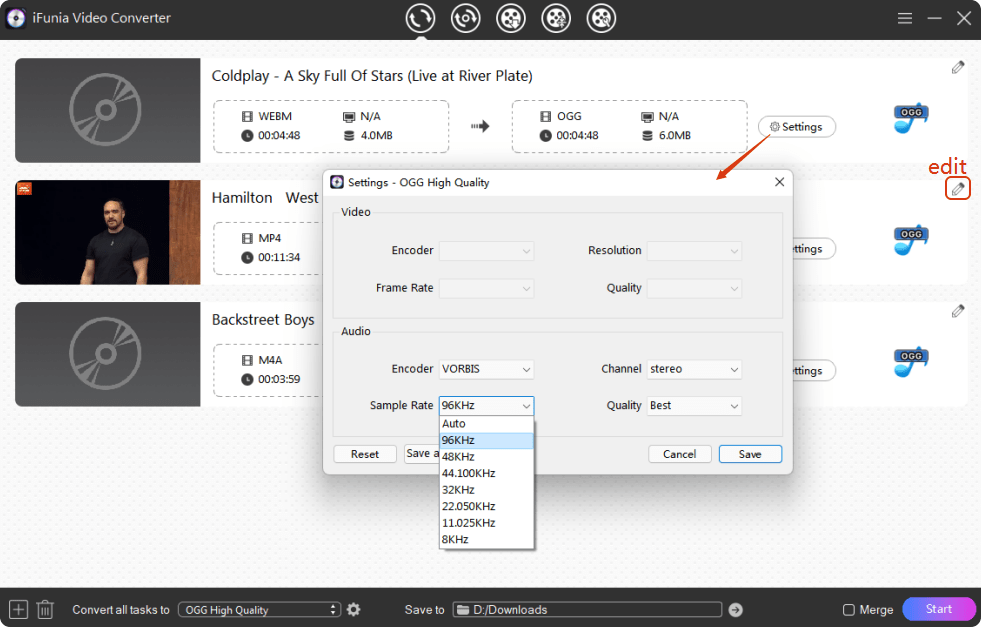Click the trash bin delete icon

[45, 609]
